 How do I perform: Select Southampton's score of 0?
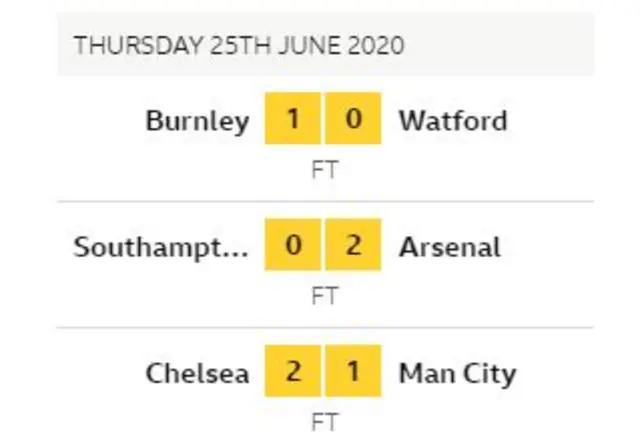pyautogui.click(x=293, y=247)
